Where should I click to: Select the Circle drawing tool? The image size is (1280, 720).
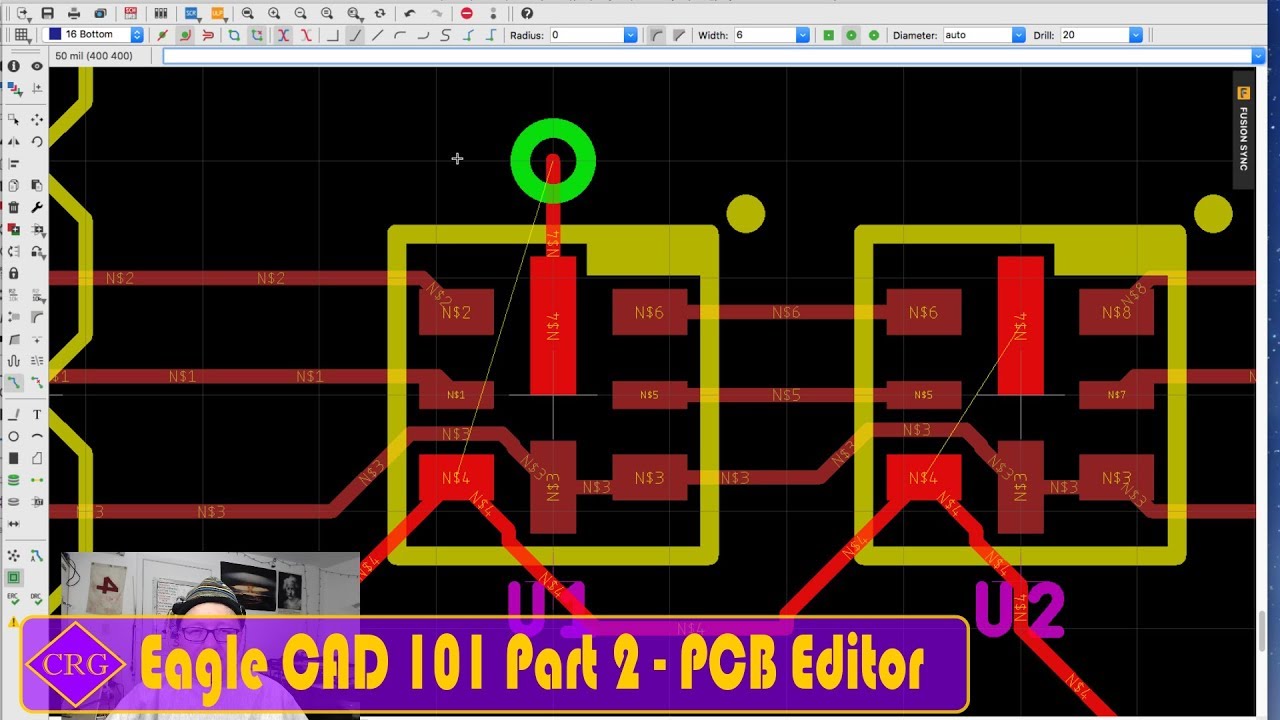13,436
